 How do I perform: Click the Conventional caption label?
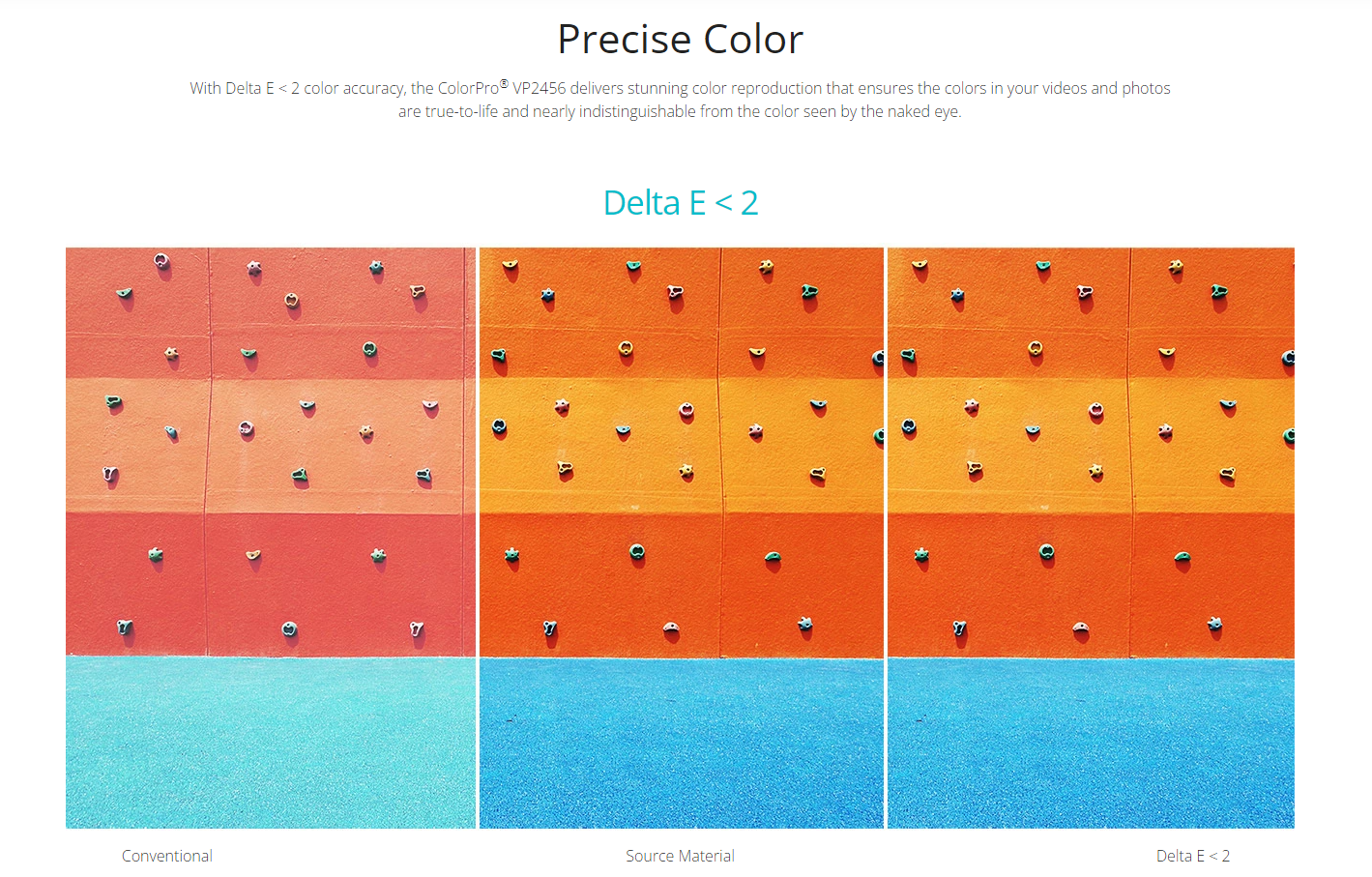point(167,856)
